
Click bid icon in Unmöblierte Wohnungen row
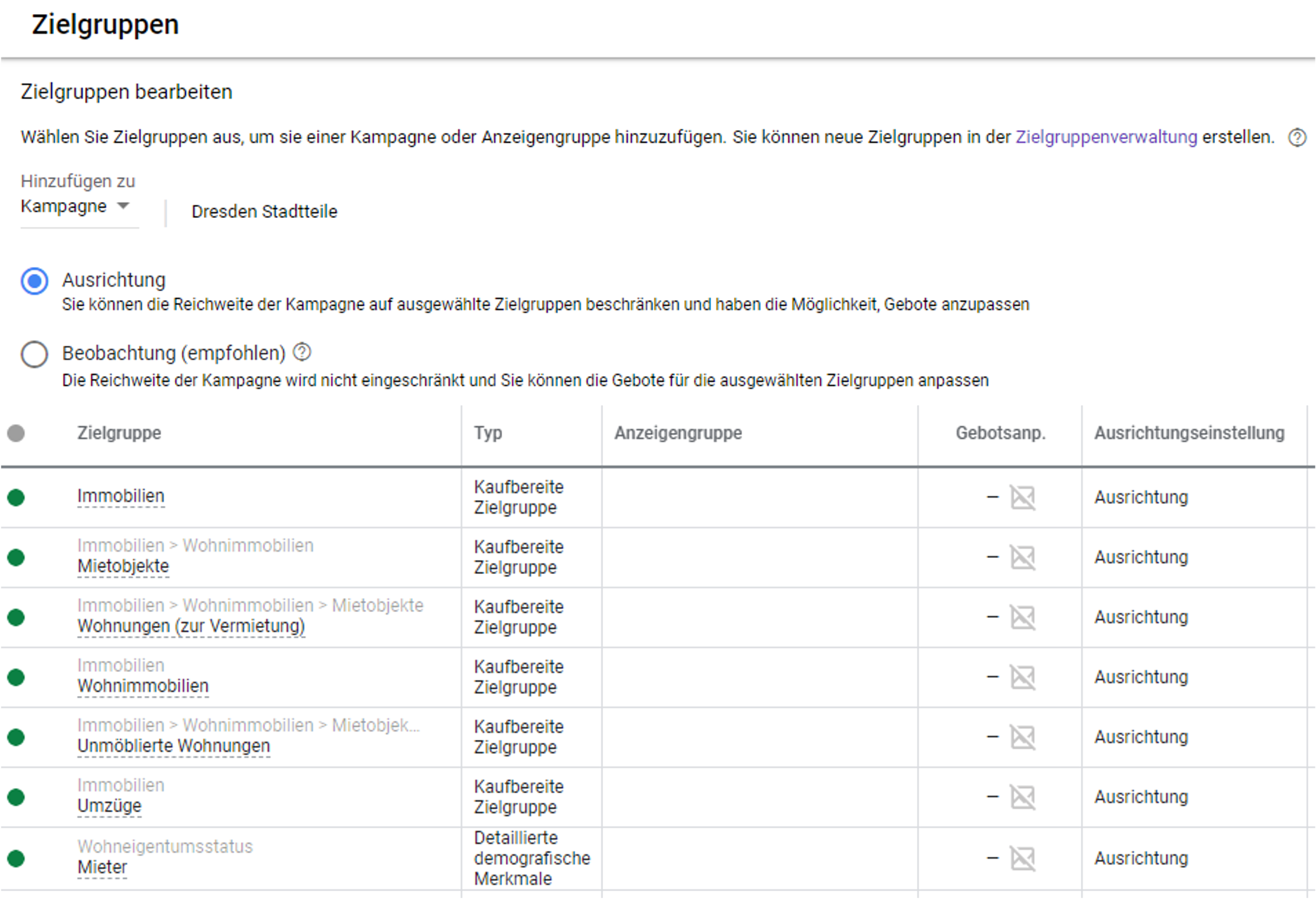click(1022, 737)
